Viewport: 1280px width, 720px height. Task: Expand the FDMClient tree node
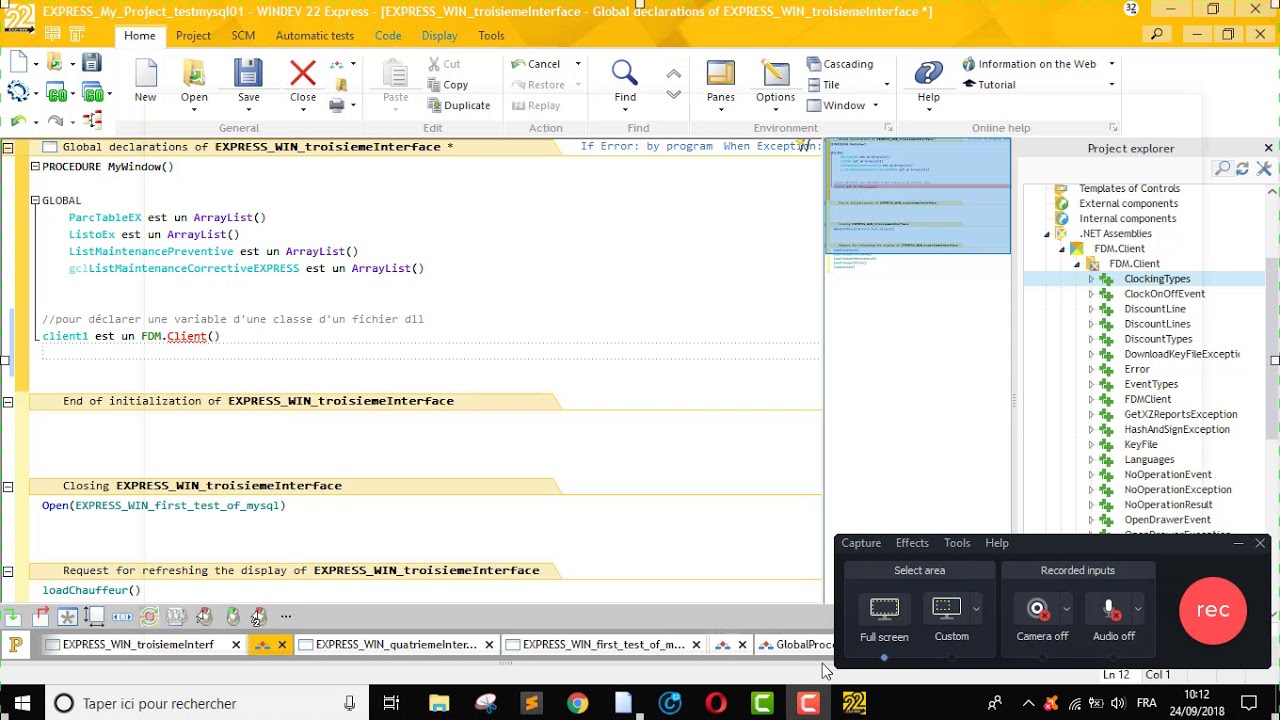click(x=1091, y=399)
